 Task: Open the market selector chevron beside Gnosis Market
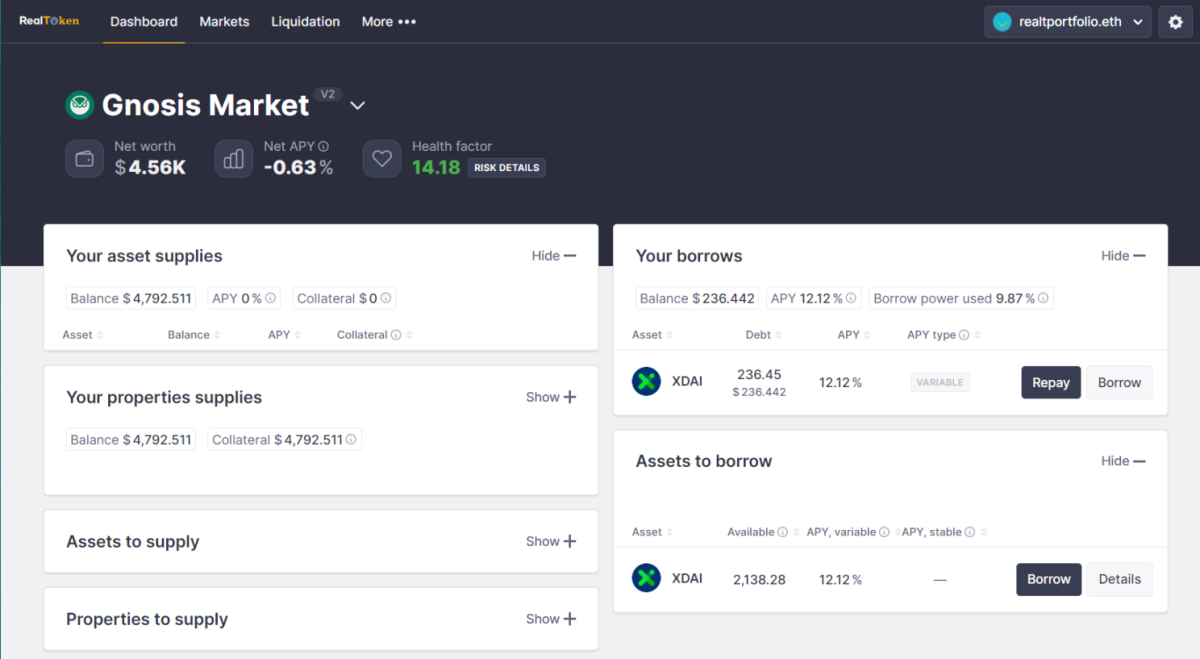click(x=357, y=104)
